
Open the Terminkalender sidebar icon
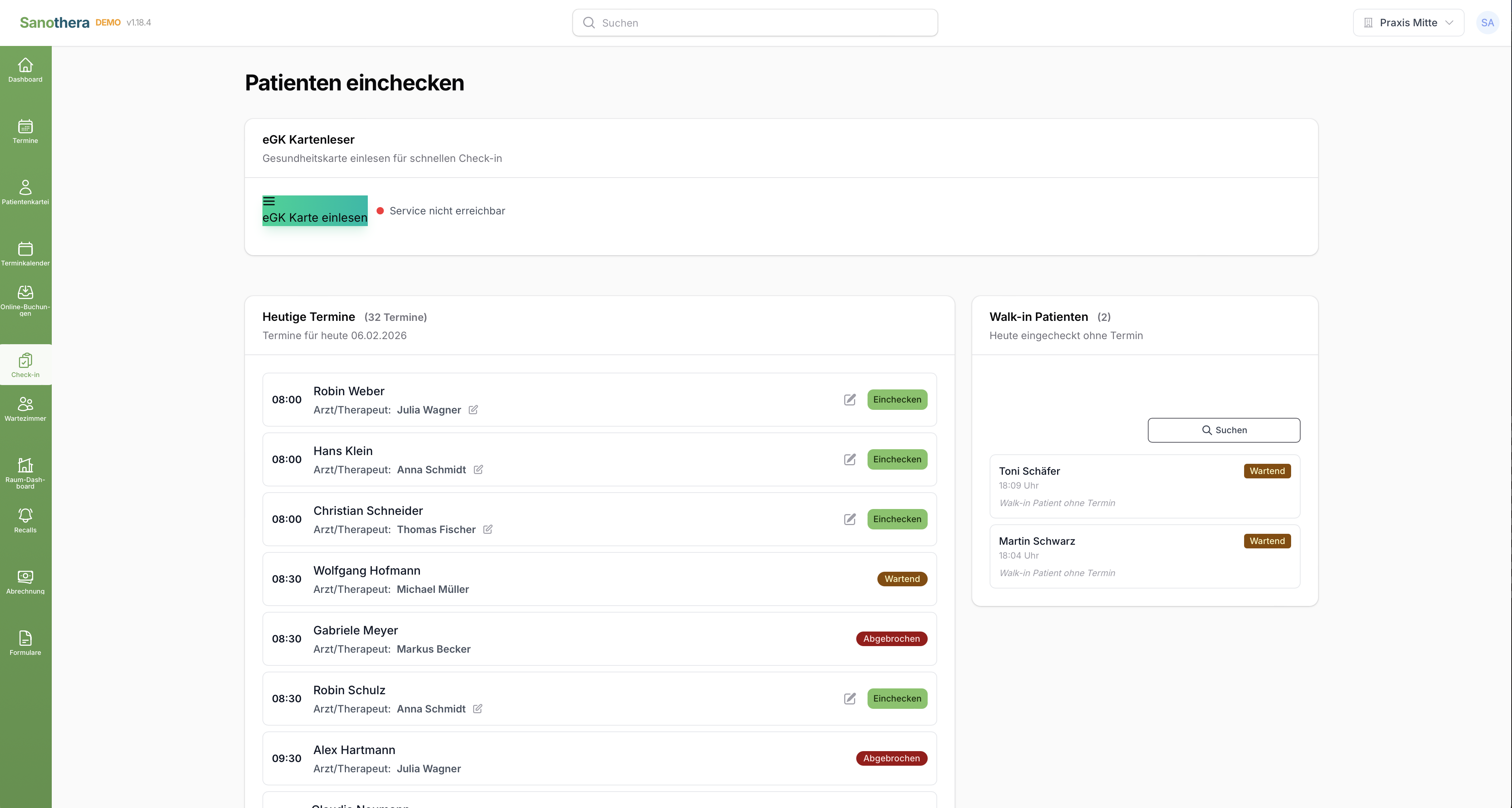point(25,254)
